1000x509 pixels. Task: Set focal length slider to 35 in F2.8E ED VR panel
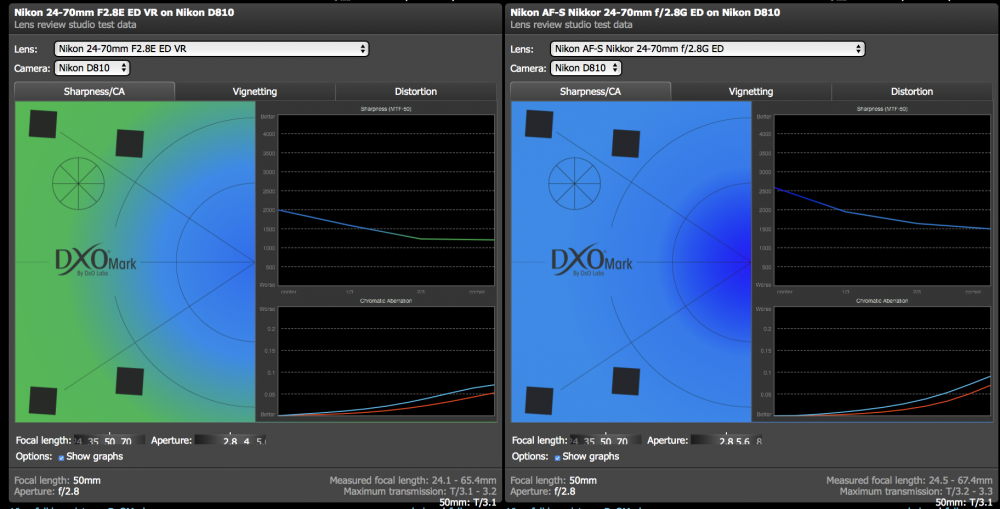[93, 441]
